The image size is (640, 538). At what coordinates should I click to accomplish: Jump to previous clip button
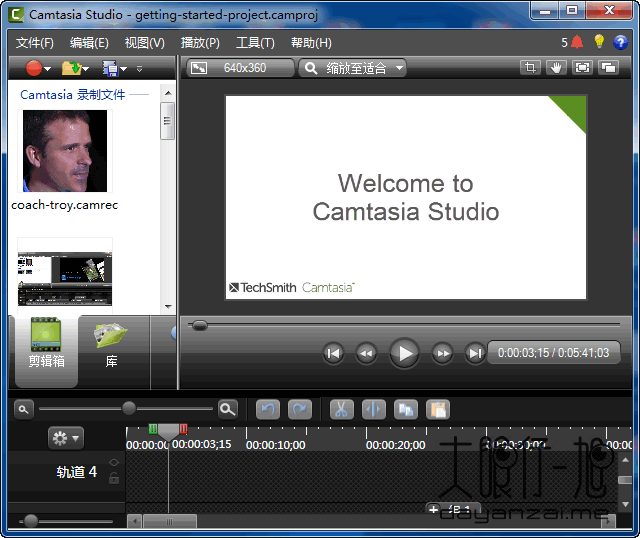pos(333,353)
